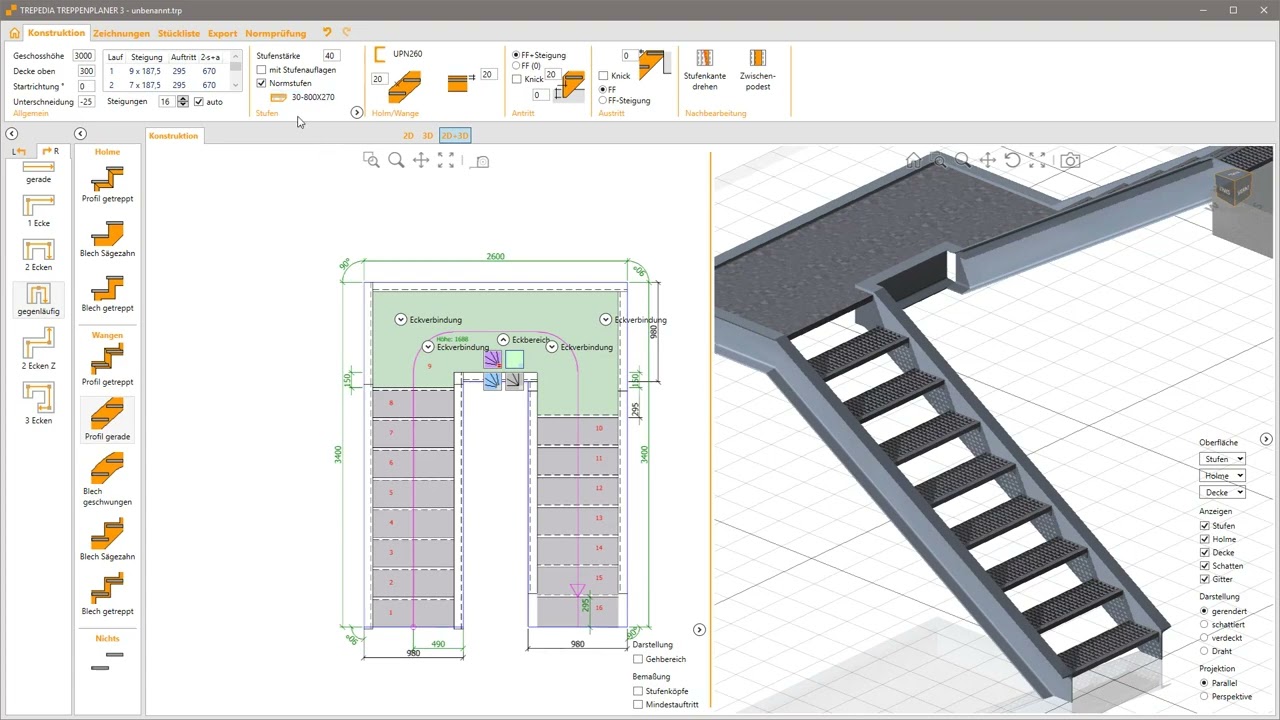The image size is (1280, 720).
Task: Collapse the stair shape side panel
Action: [x=11, y=134]
